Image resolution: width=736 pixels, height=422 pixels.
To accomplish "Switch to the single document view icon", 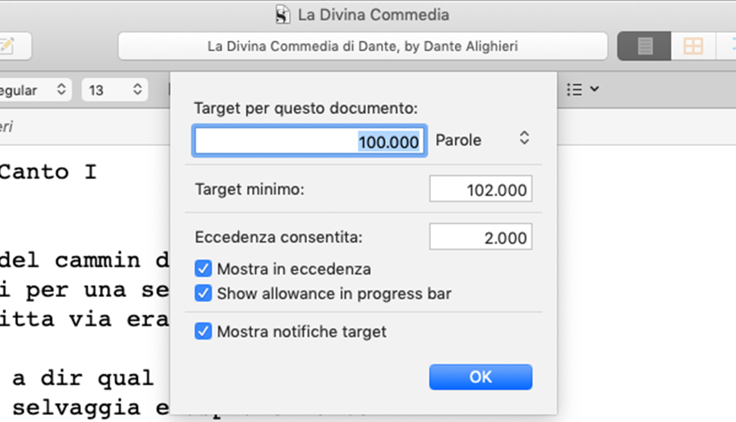I will pos(644,46).
